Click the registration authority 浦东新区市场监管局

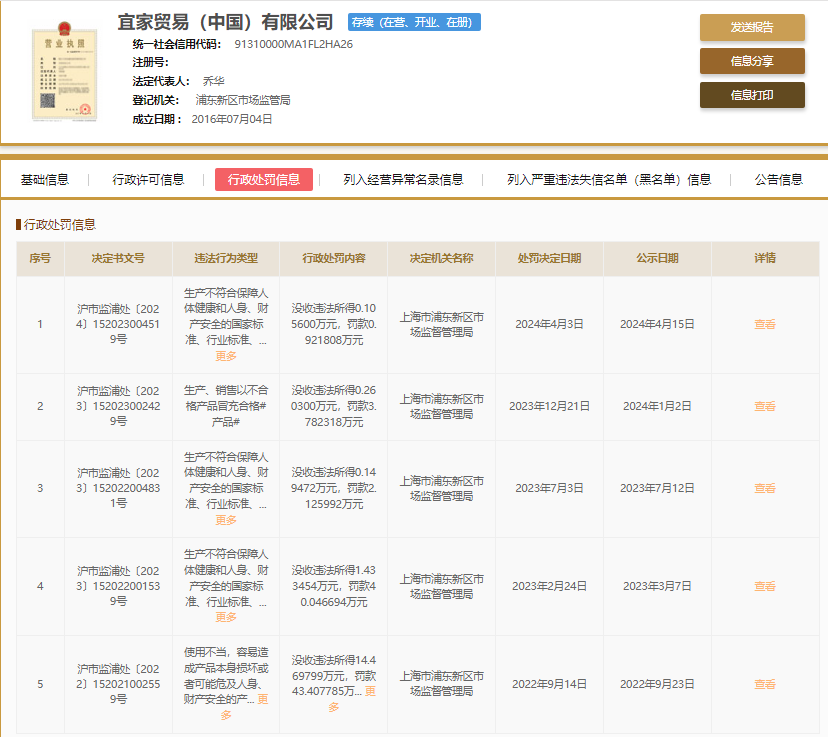click(x=243, y=100)
